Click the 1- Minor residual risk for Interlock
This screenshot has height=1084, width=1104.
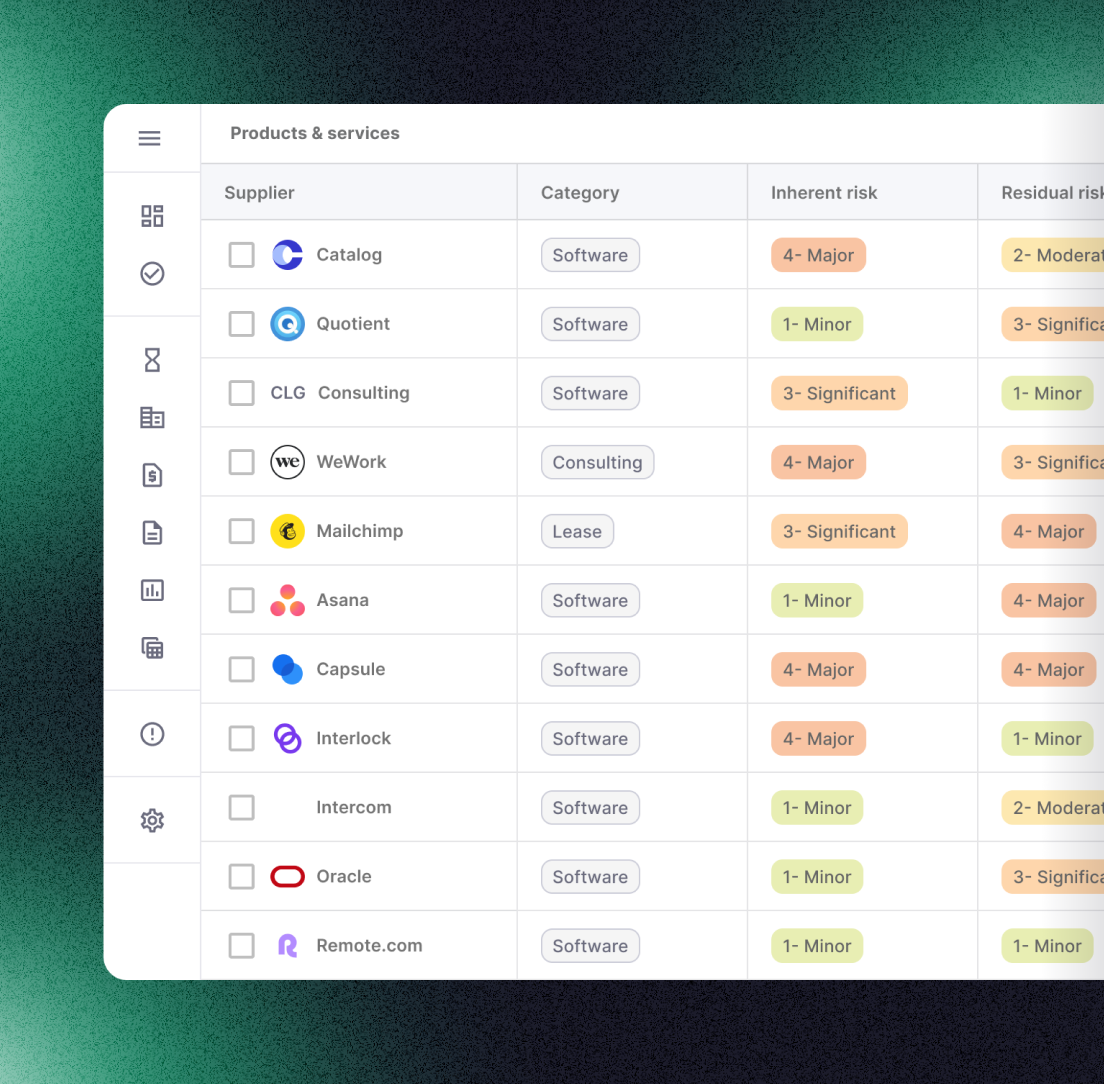(1047, 738)
